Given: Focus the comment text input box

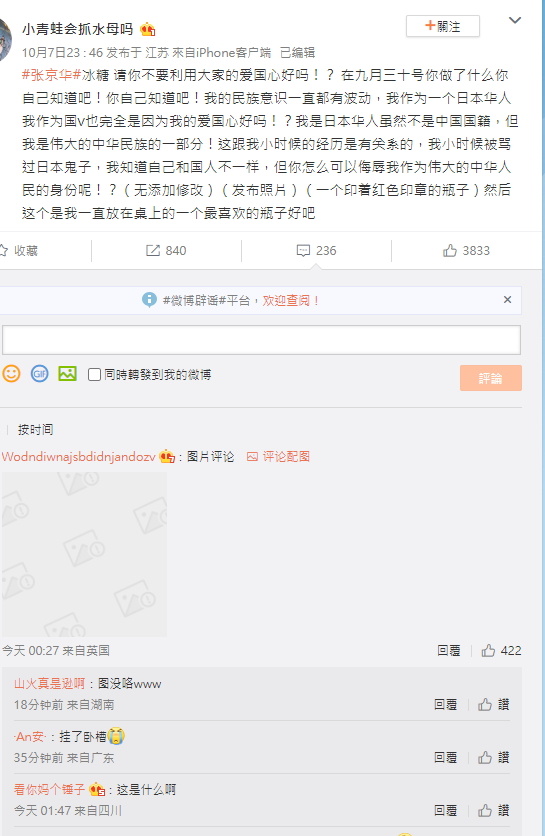Looking at the screenshot, I should [261, 340].
